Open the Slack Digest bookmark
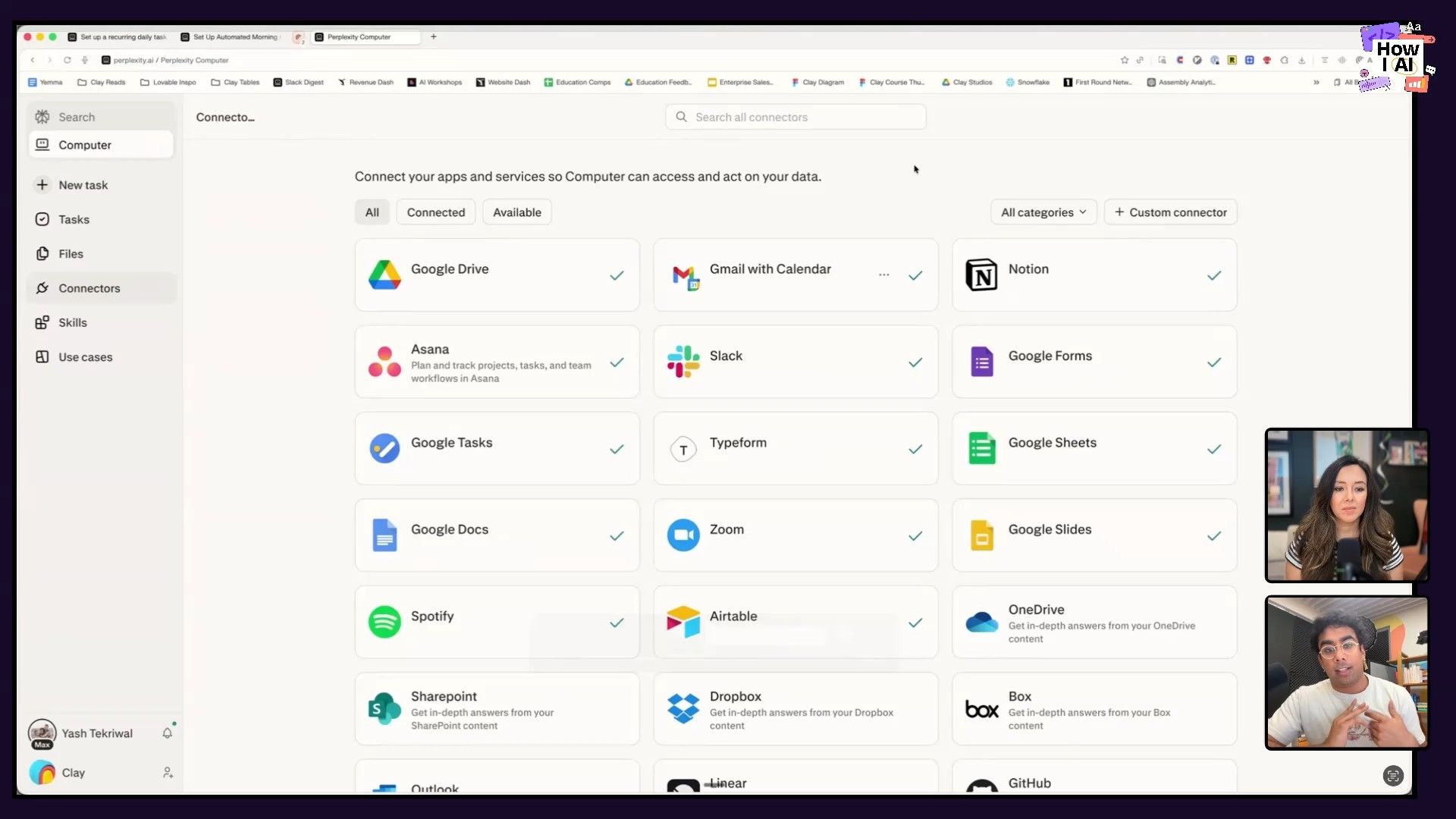 pyautogui.click(x=299, y=82)
